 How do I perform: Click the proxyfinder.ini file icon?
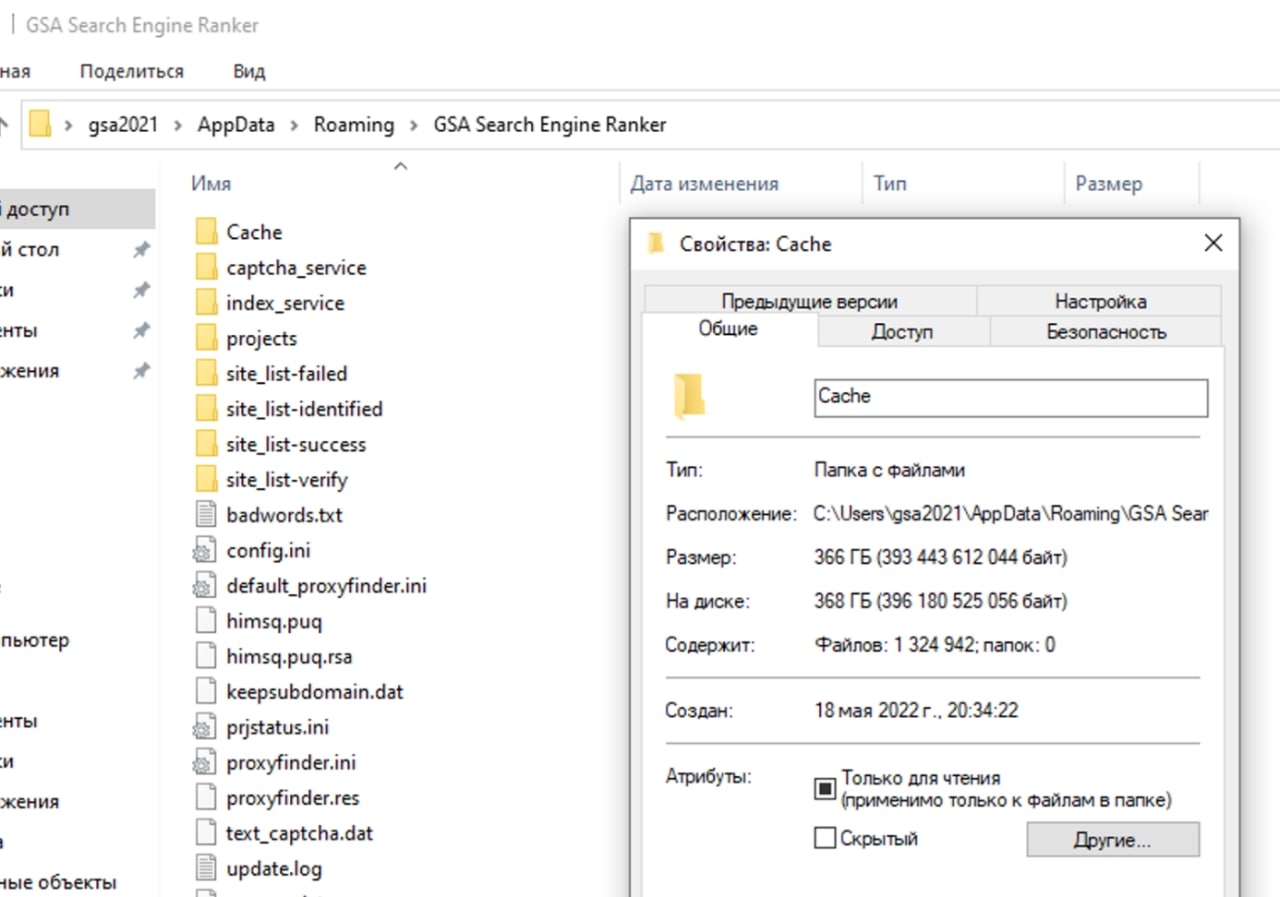click(x=204, y=763)
